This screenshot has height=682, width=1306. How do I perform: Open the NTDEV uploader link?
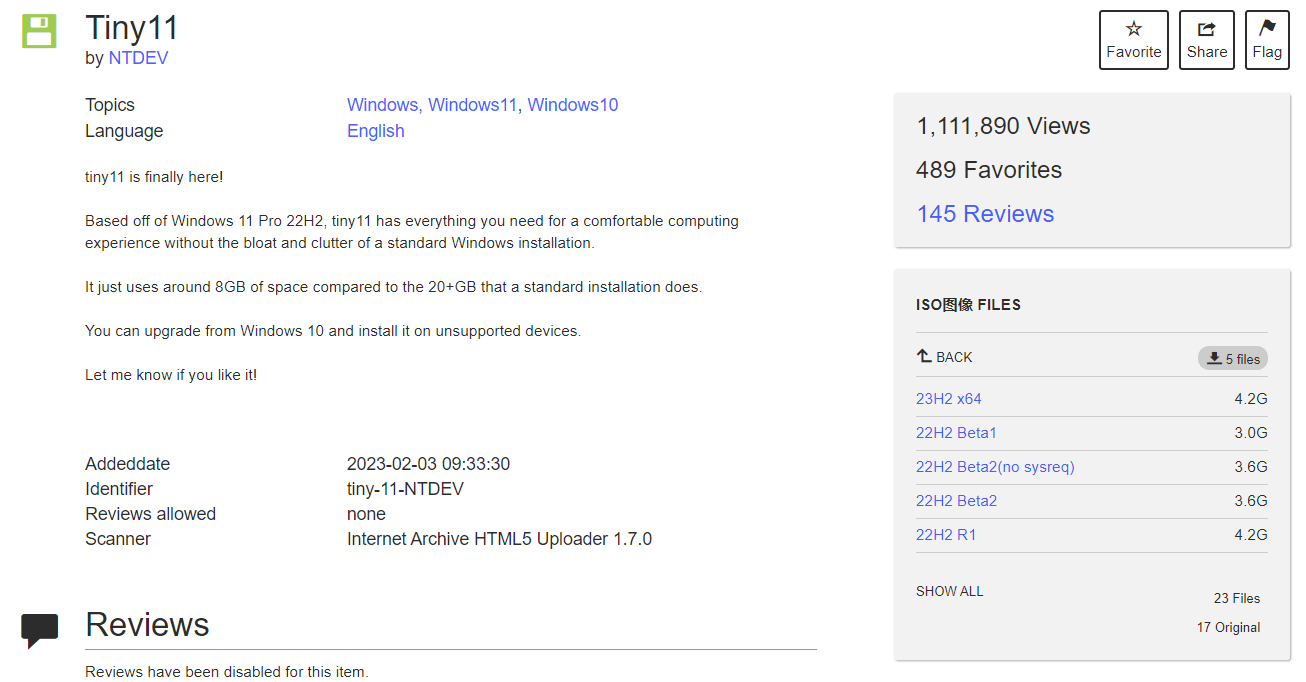pos(138,58)
